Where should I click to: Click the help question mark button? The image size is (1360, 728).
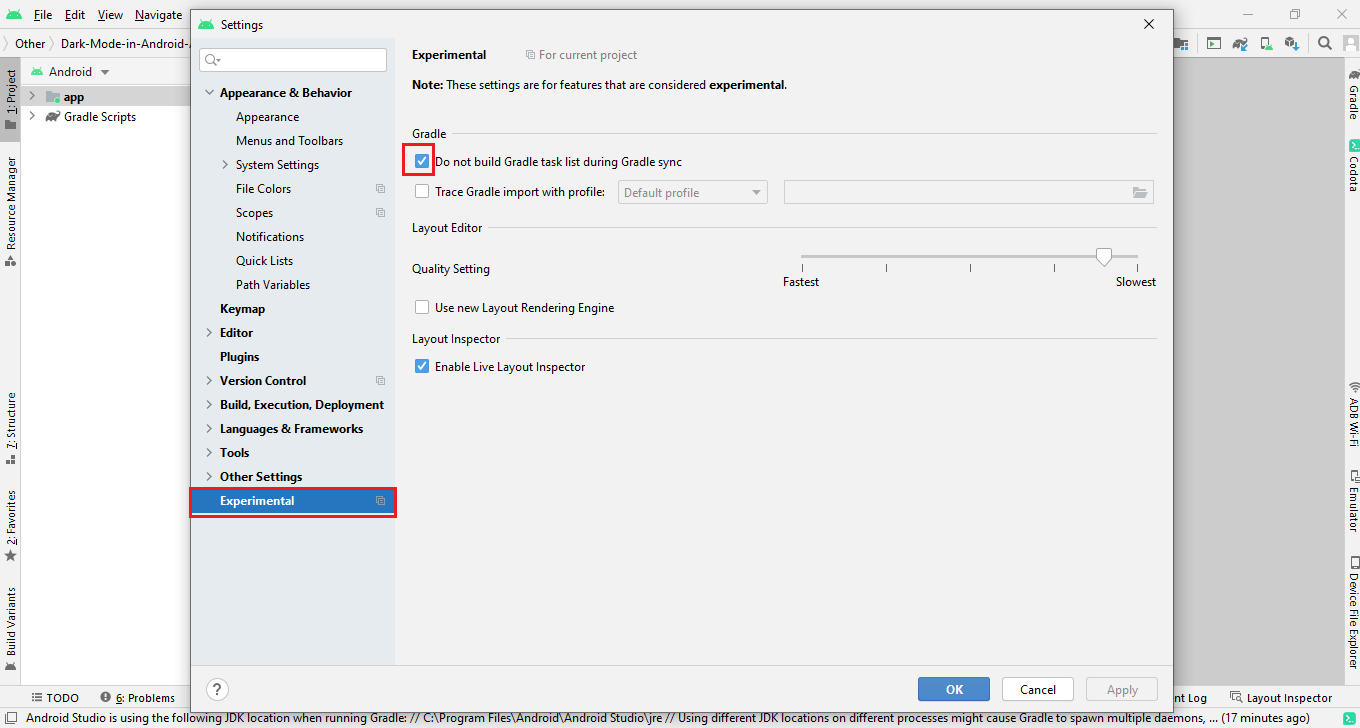click(217, 689)
